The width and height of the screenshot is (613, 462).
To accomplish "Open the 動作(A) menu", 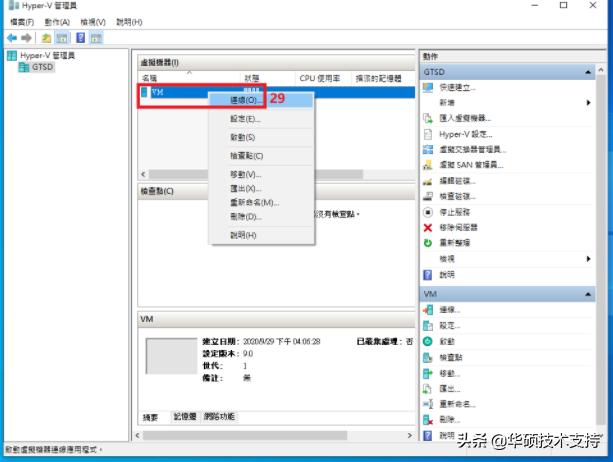I will coord(57,22).
